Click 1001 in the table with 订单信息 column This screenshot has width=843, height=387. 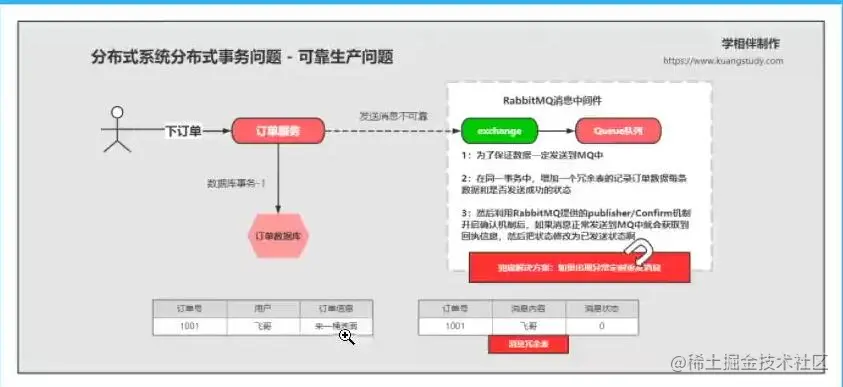click(190, 326)
